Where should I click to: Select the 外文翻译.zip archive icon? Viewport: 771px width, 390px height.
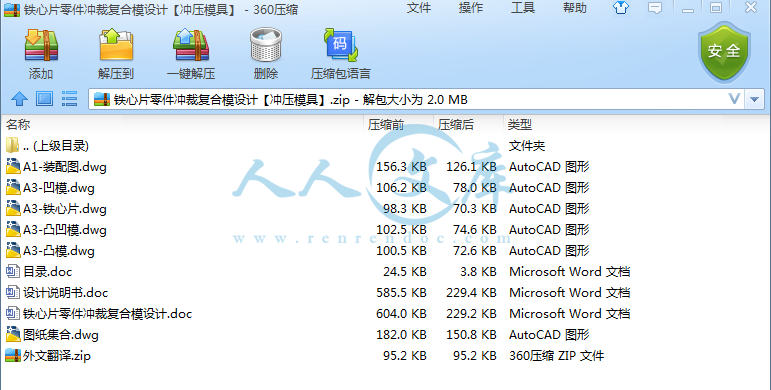tap(13, 356)
